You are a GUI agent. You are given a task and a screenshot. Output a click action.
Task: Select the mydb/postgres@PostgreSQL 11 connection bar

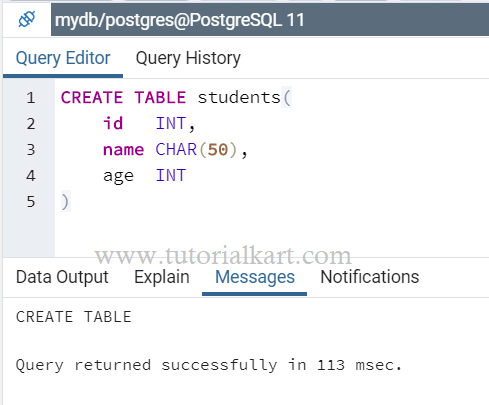click(x=270, y=19)
